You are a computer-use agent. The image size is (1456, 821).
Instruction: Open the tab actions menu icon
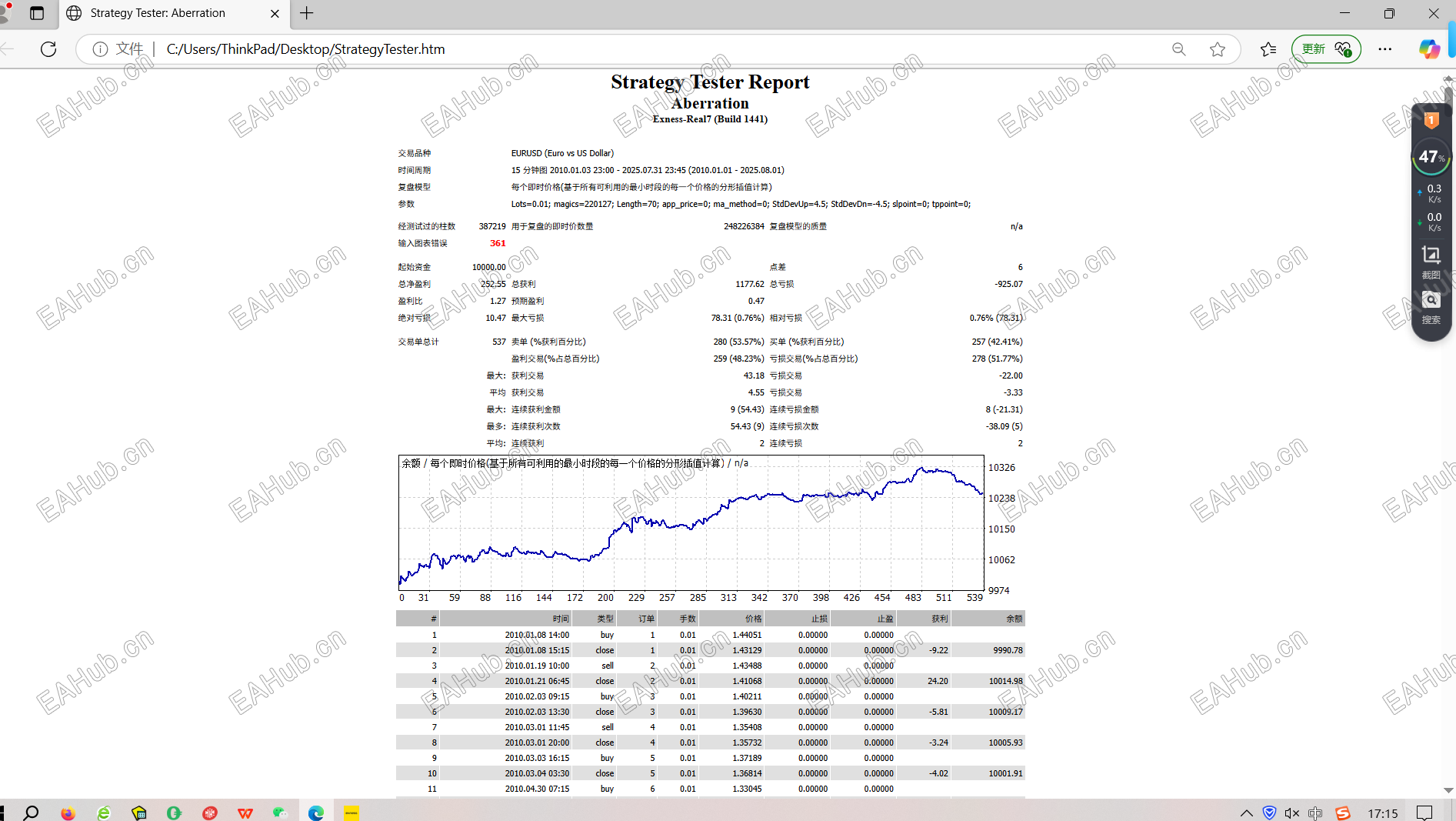tap(37, 13)
